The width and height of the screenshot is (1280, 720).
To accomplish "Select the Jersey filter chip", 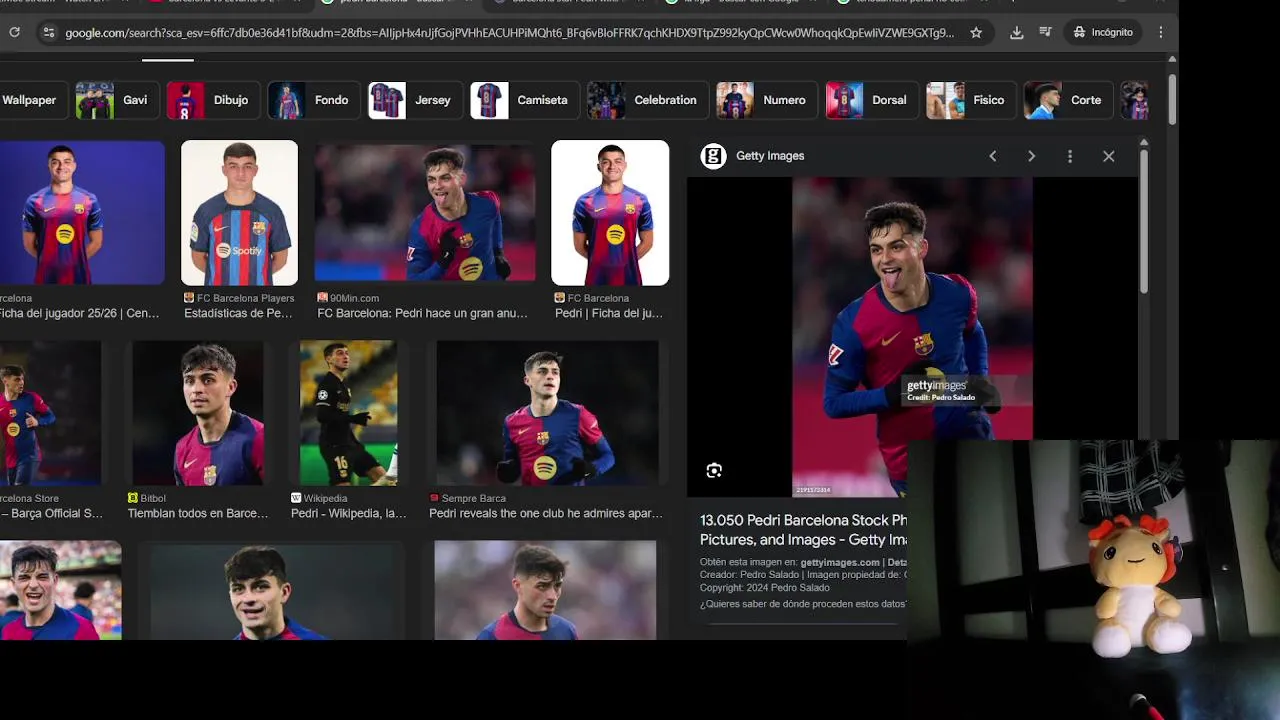I will tap(413, 100).
